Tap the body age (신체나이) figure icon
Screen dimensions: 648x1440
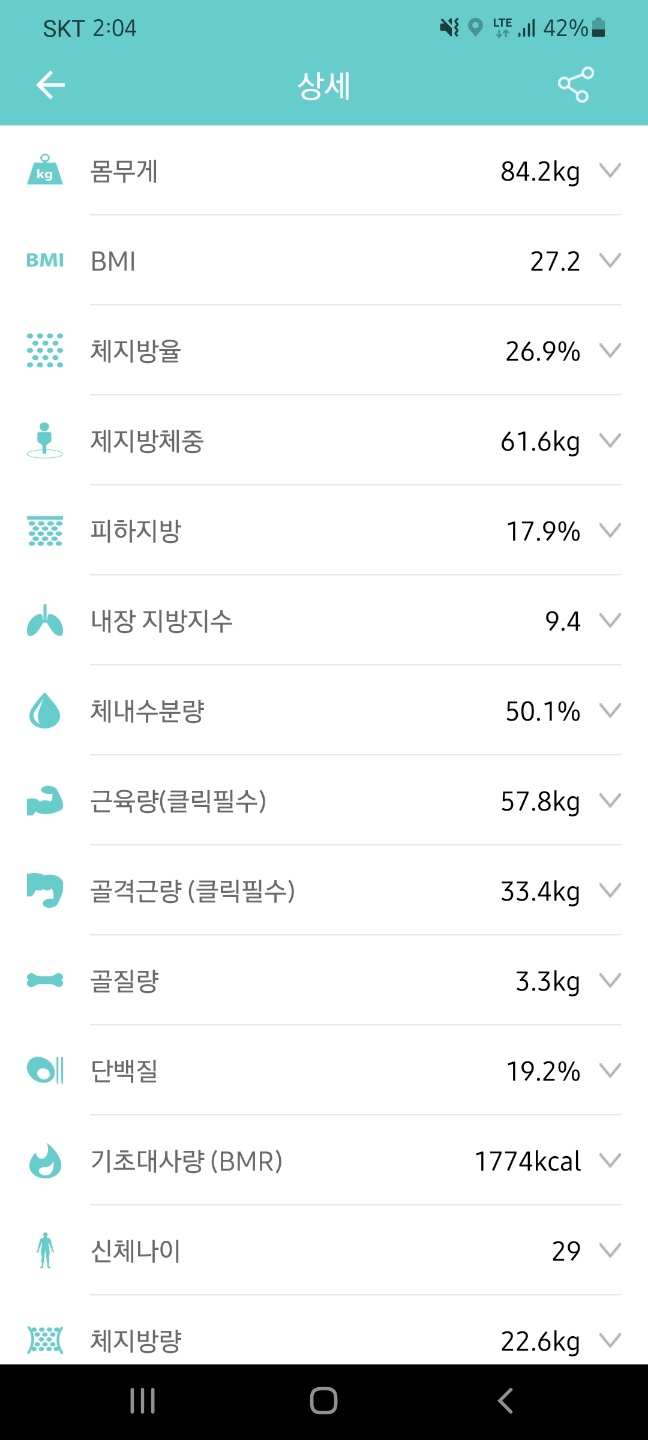coord(44,1251)
